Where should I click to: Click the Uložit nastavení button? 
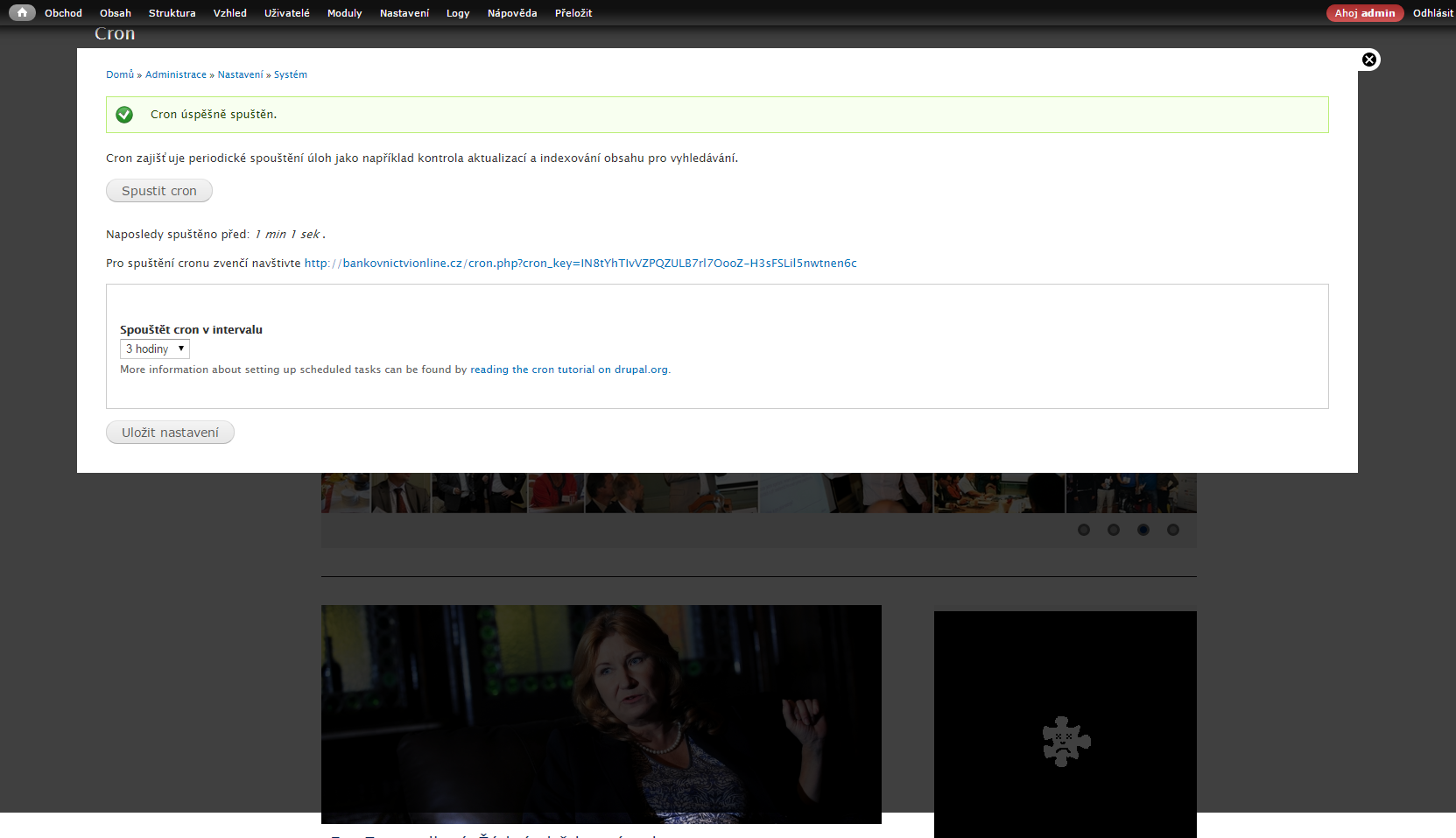point(170,433)
